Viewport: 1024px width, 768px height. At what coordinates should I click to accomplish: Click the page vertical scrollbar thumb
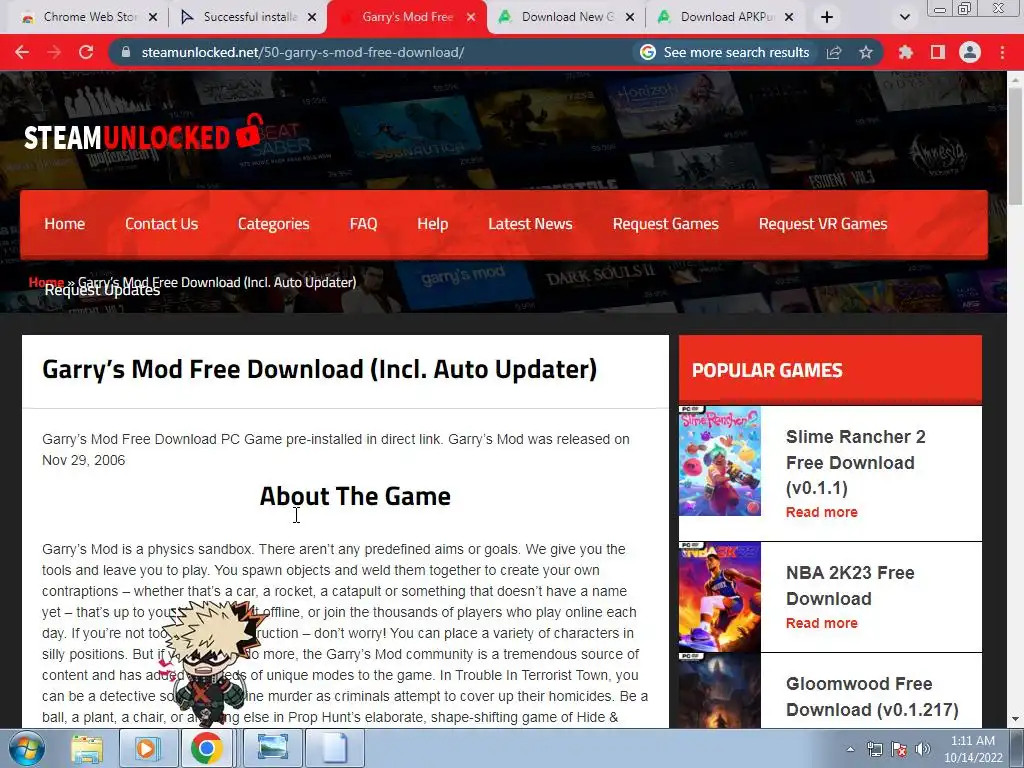coord(1015,147)
